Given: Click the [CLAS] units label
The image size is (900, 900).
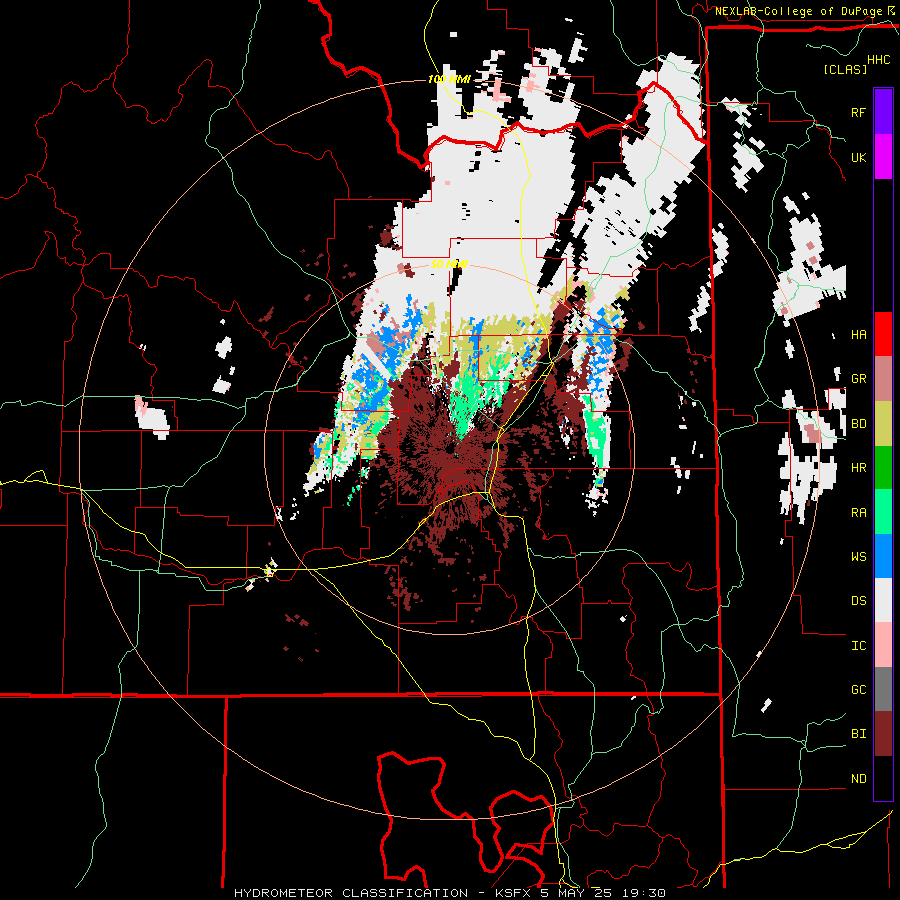Looking at the screenshot, I should [x=845, y=70].
